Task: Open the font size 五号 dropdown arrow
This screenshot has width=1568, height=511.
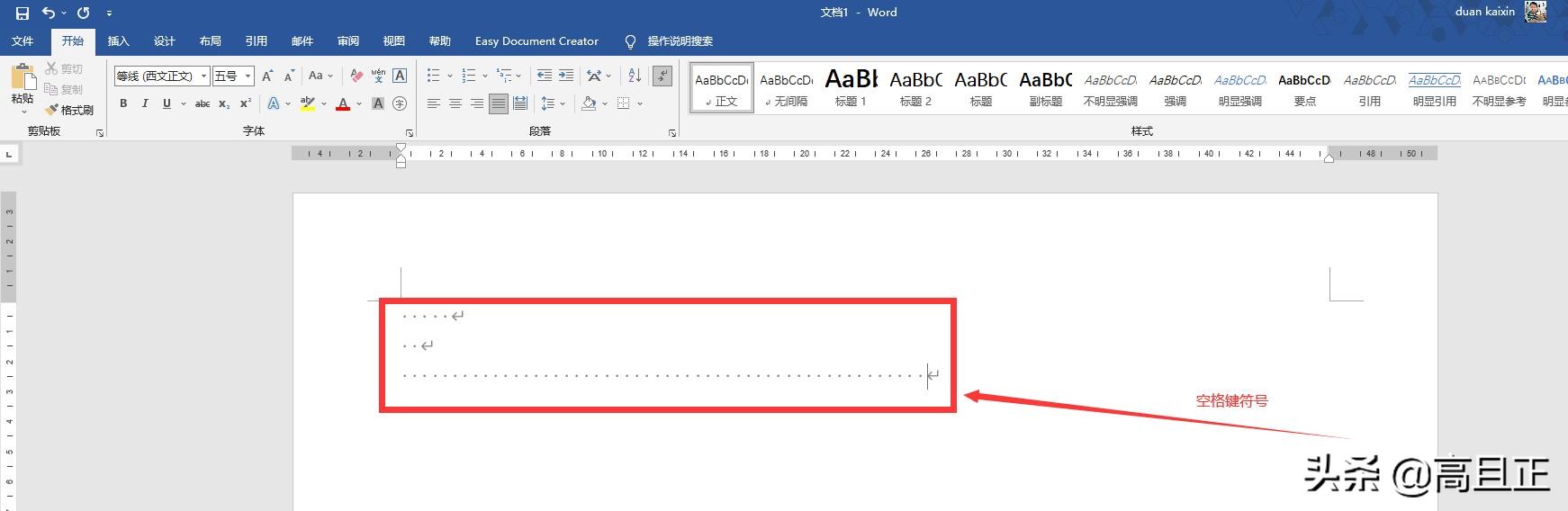Action: coord(248,76)
